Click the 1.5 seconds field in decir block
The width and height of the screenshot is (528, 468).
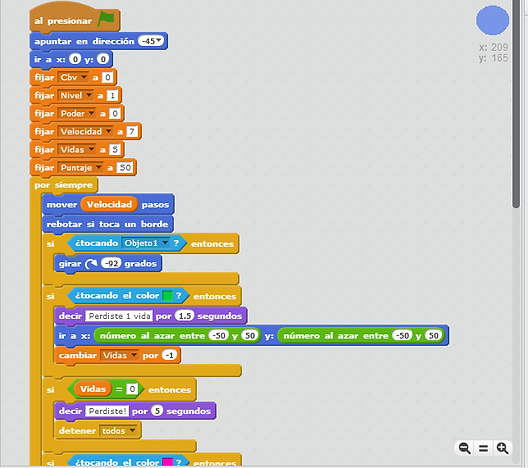(x=185, y=316)
